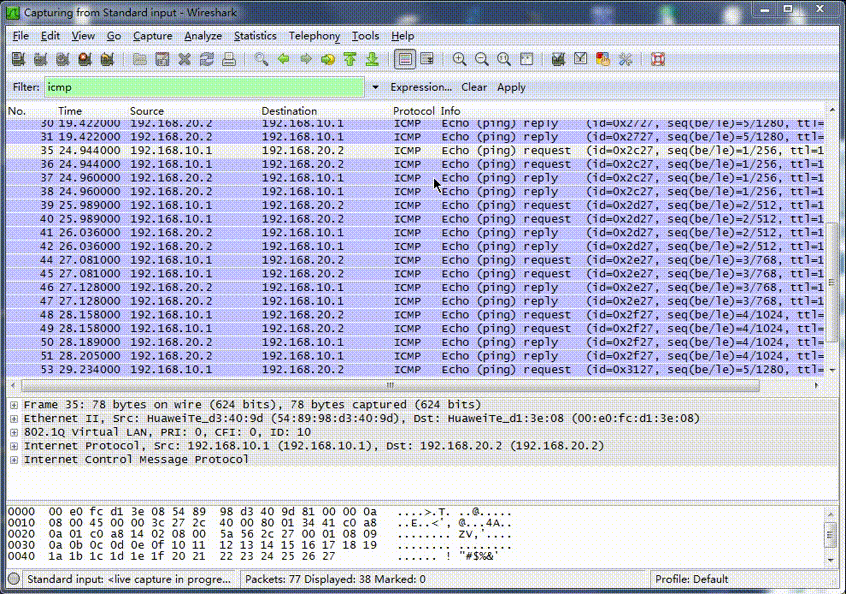Start a new live capture

tap(63, 59)
